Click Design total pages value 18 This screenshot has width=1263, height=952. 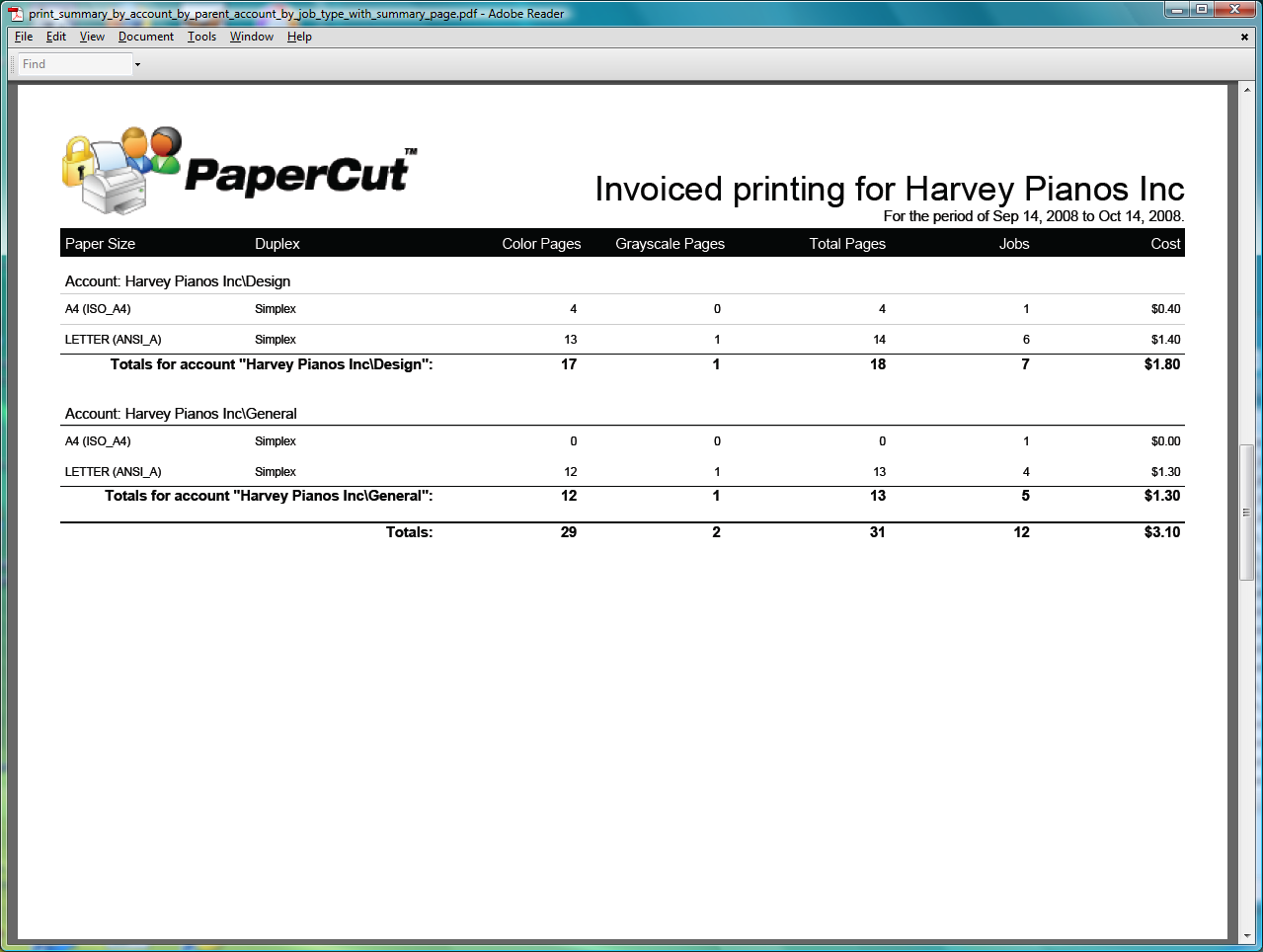(878, 364)
